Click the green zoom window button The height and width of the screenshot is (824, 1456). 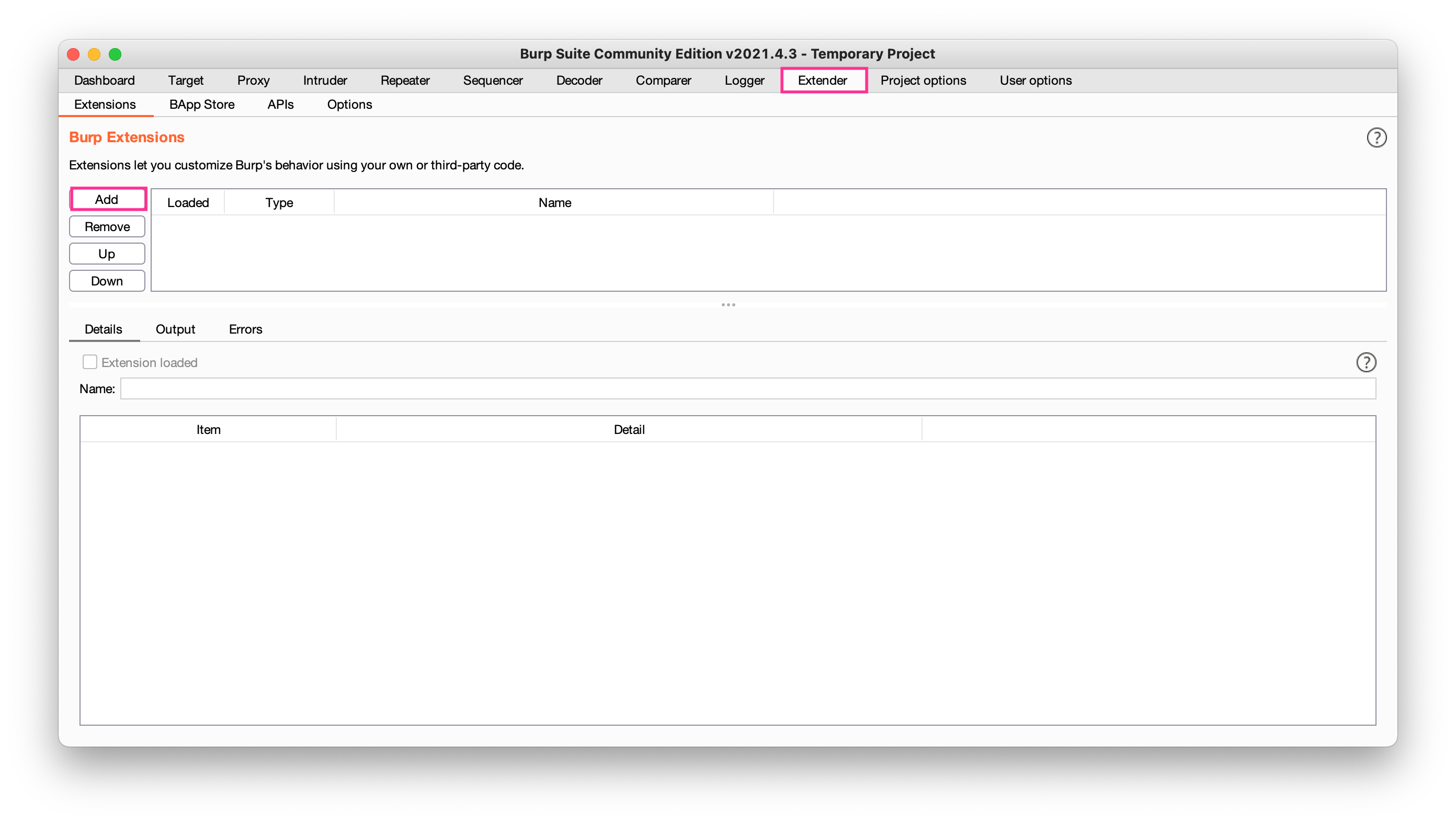(115, 54)
